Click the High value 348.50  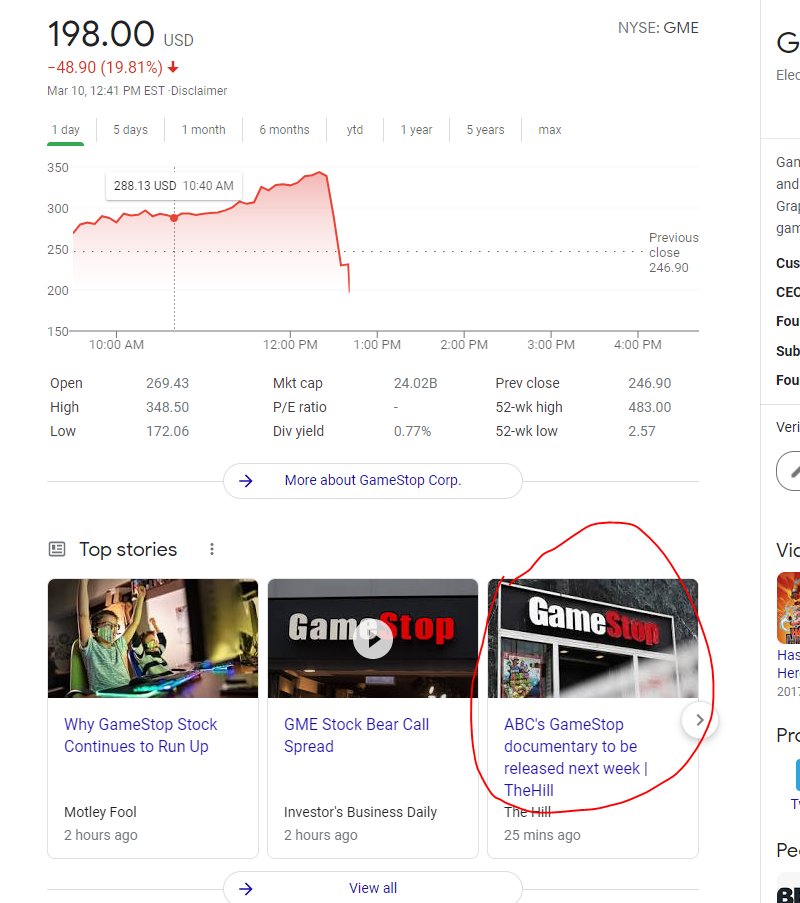coord(167,407)
